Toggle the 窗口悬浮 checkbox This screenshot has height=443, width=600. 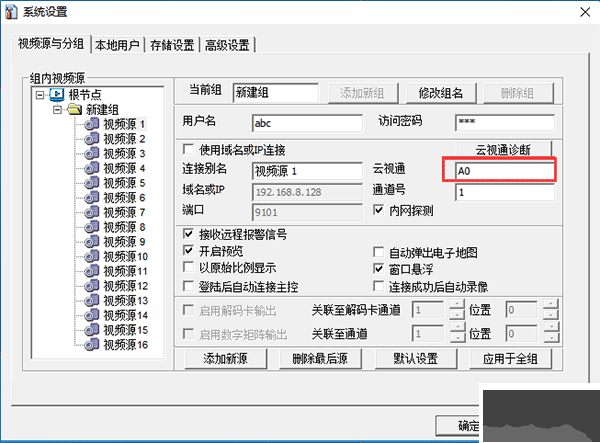[378, 269]
